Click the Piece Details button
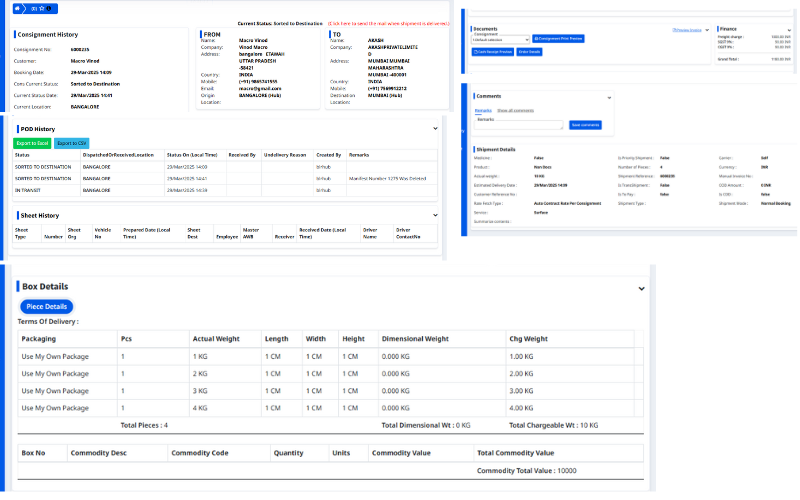This screenshot has width=800, height=500. click(46, 306)
